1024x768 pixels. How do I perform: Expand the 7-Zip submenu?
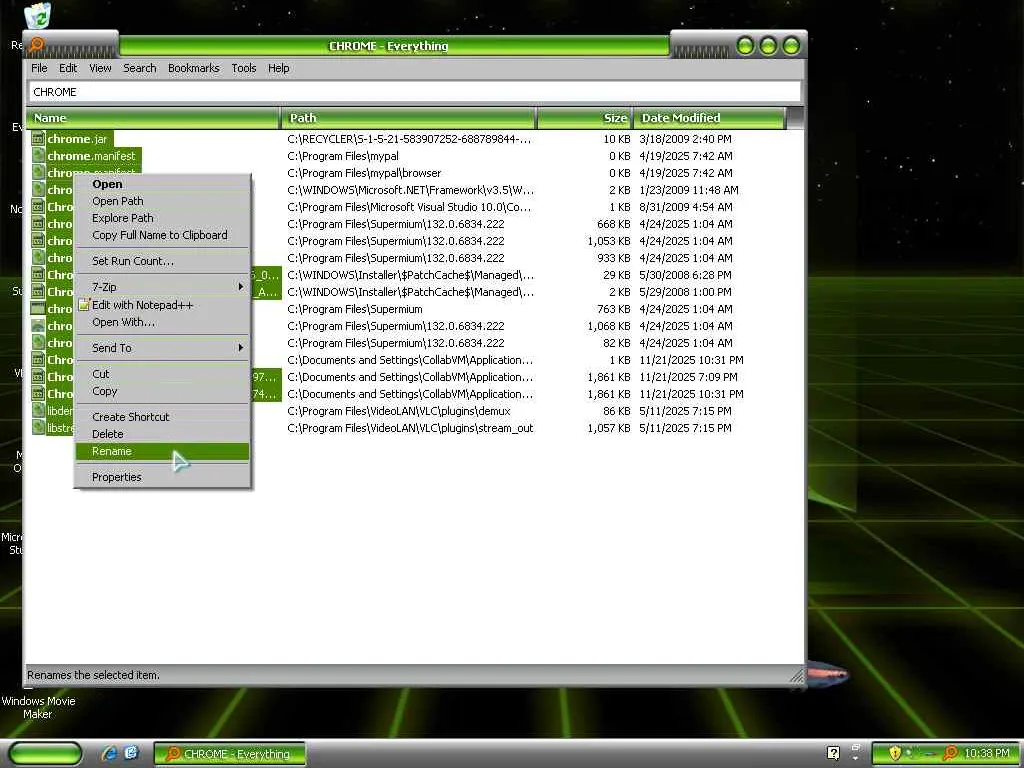pyautogui.click(x=162, y=287)
